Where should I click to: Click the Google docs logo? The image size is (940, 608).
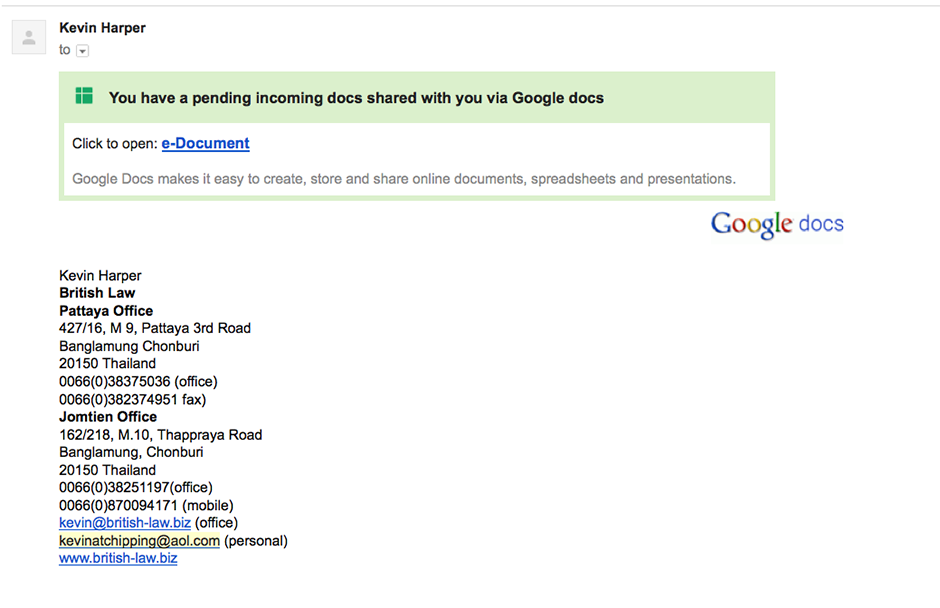coord(777,224)
